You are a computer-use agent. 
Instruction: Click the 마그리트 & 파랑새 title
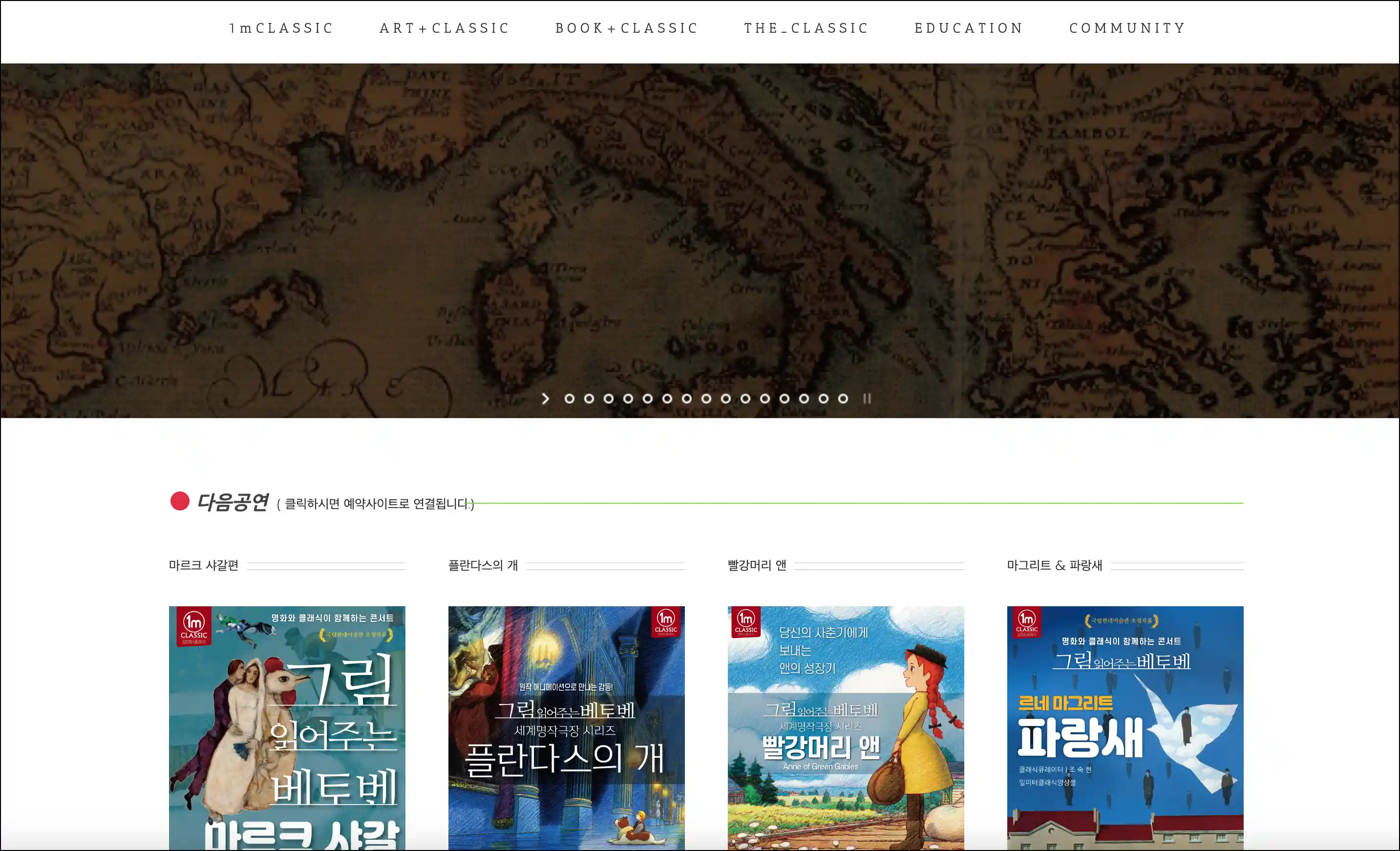point(1055,565)
